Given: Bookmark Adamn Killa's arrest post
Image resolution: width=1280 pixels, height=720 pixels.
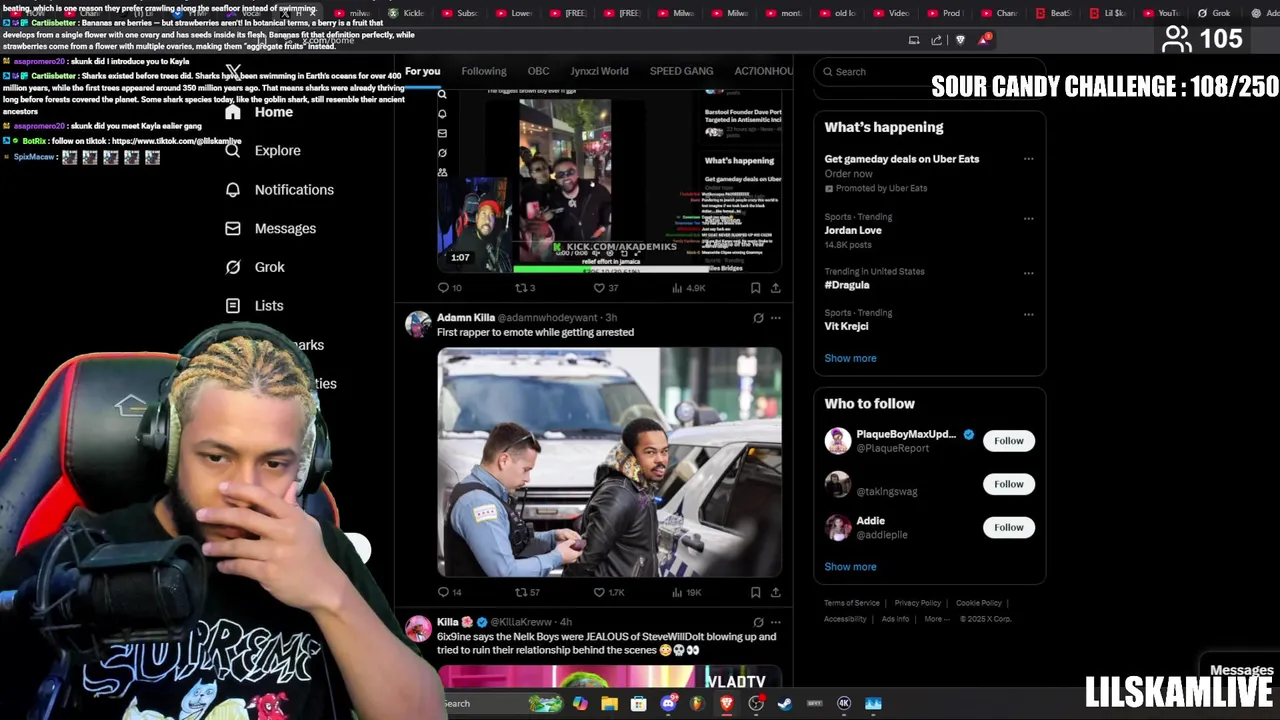Looking at the screenshot, I should 755,592.
